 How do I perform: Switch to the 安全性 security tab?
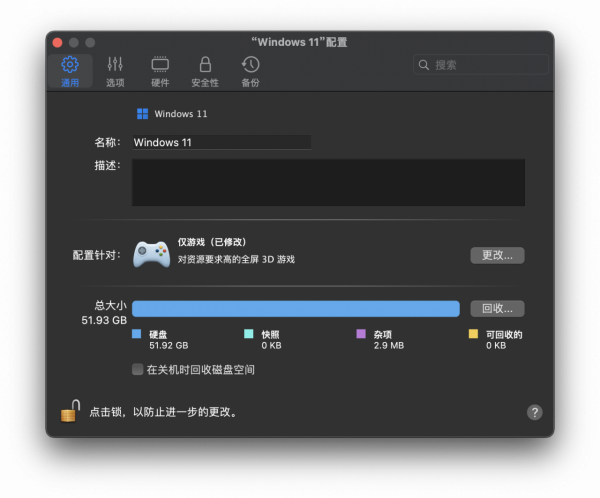click(x=205, y=71)
